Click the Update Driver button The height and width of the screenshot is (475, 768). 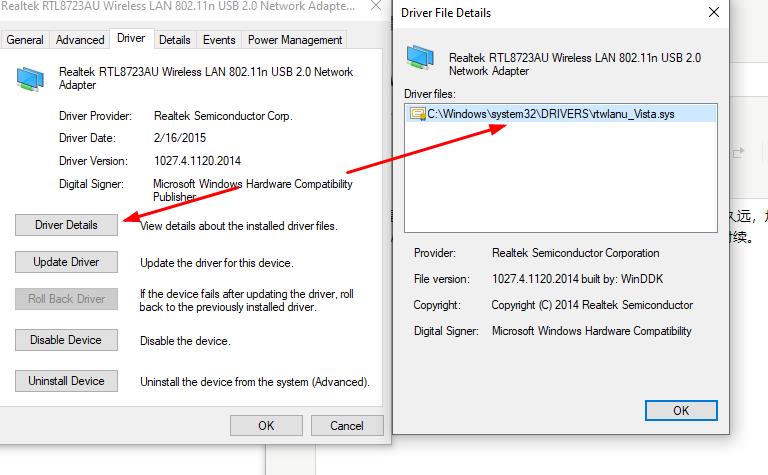tap(66, 262)
